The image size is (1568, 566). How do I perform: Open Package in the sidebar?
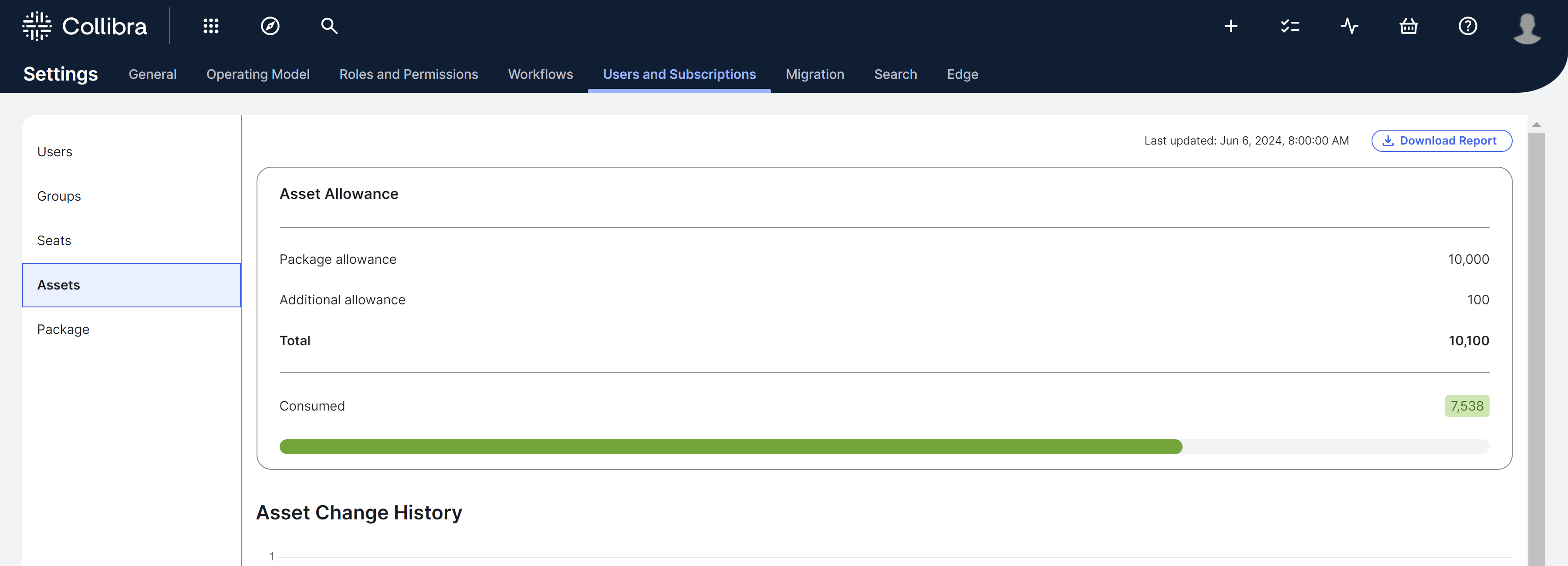pos(63,329)
